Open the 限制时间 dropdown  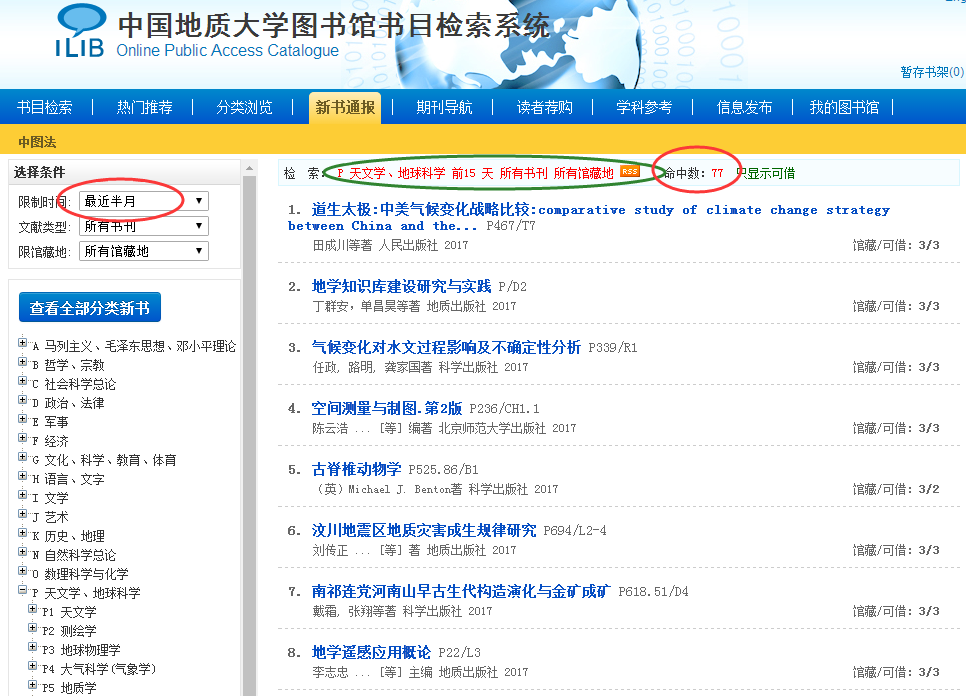[x=143, y=201]
